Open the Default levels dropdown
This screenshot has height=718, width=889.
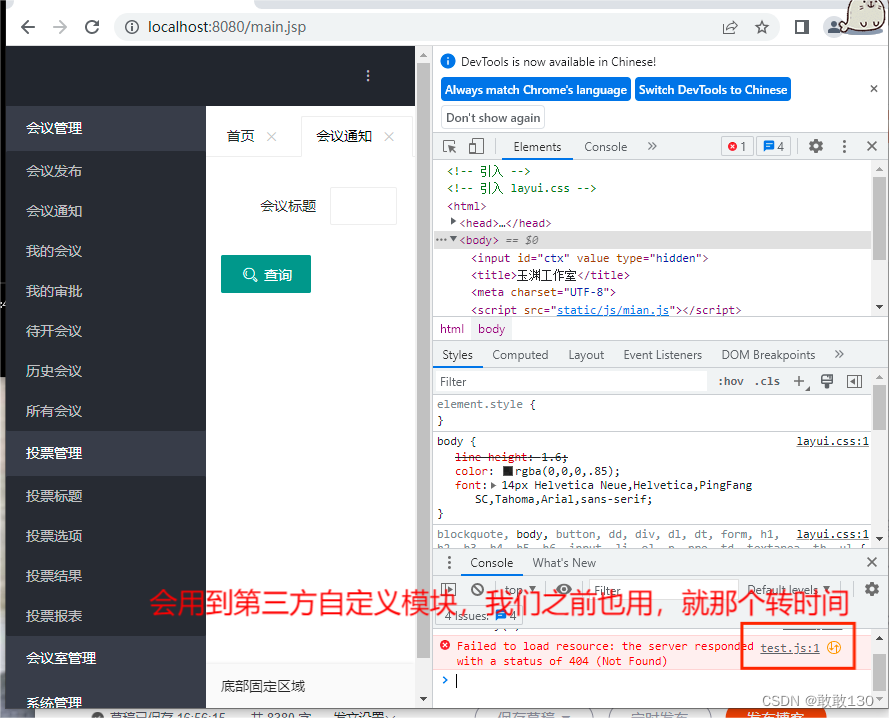click(789, 589)
